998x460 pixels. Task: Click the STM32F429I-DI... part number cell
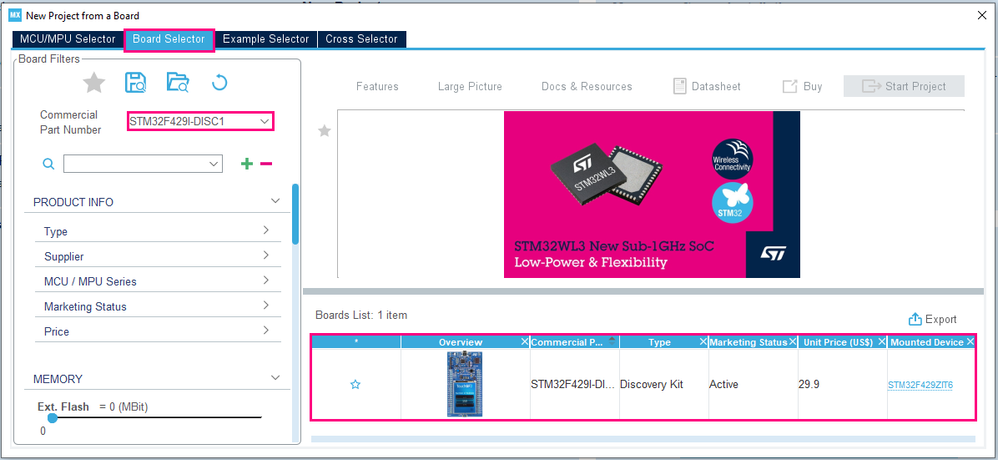573,385
